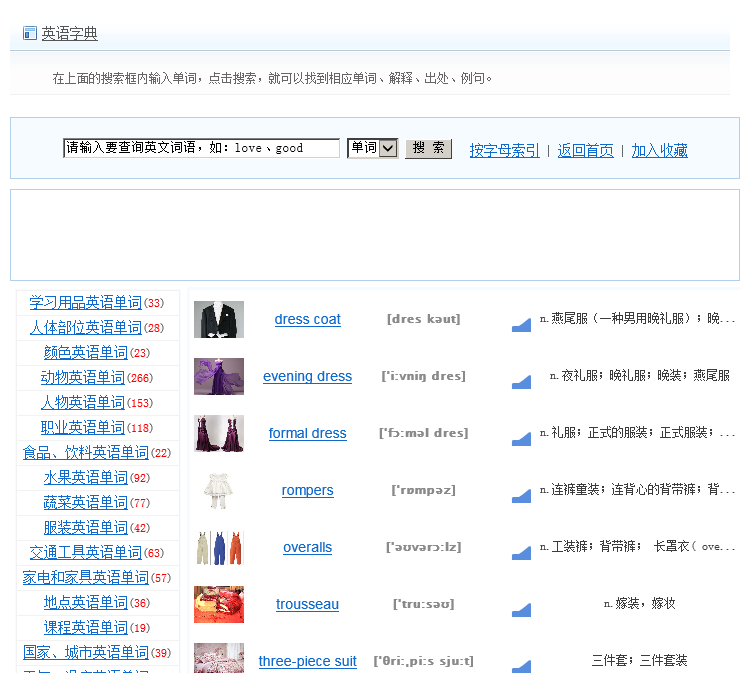Image resolution: width=740 pixels, height=673 pixels.
Task: Go to 返回首页 home link
Action: [586, 151]
